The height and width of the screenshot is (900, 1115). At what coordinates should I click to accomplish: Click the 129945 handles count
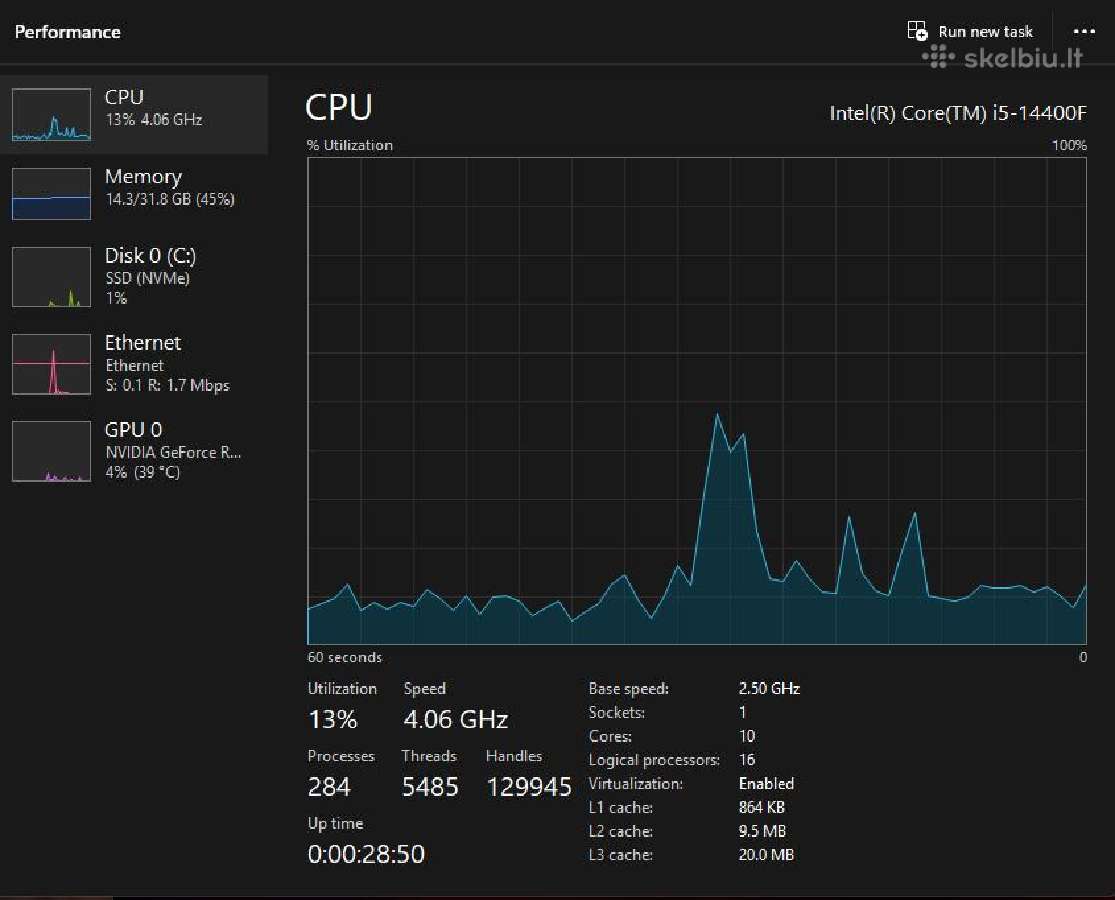[529, 787]
